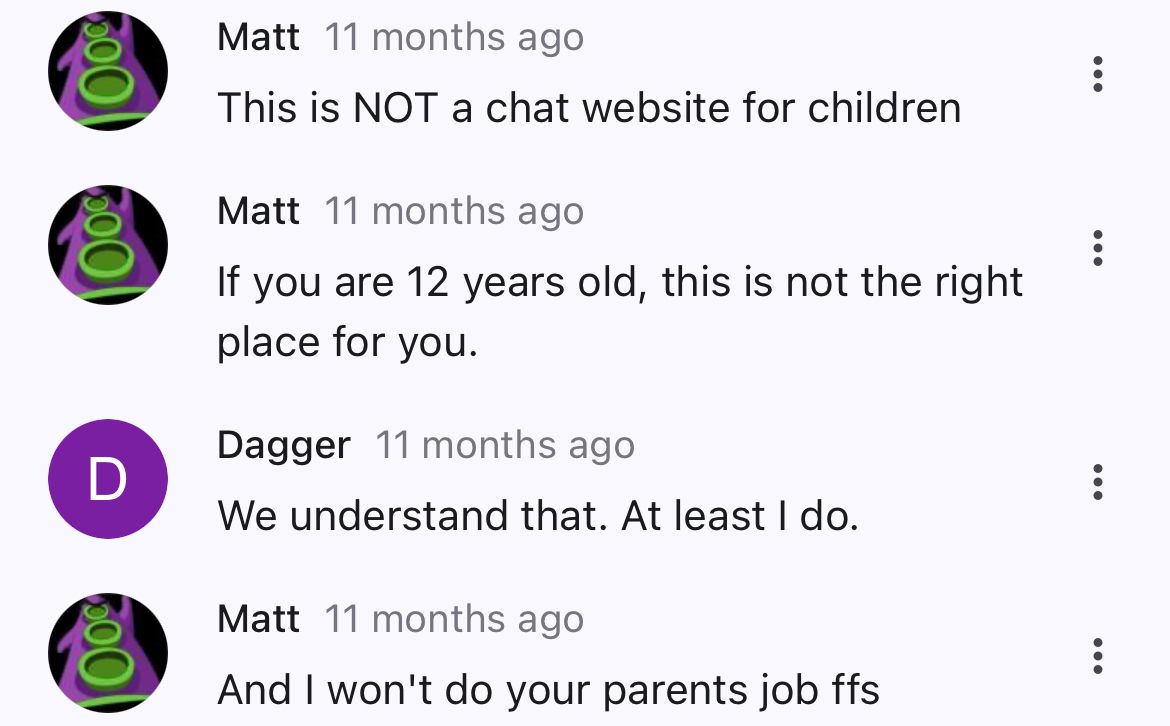Viewport: 1170px width, 726px height.
Task: Open more options for "12 years old" comment
Action: (x=1098, y=248)
